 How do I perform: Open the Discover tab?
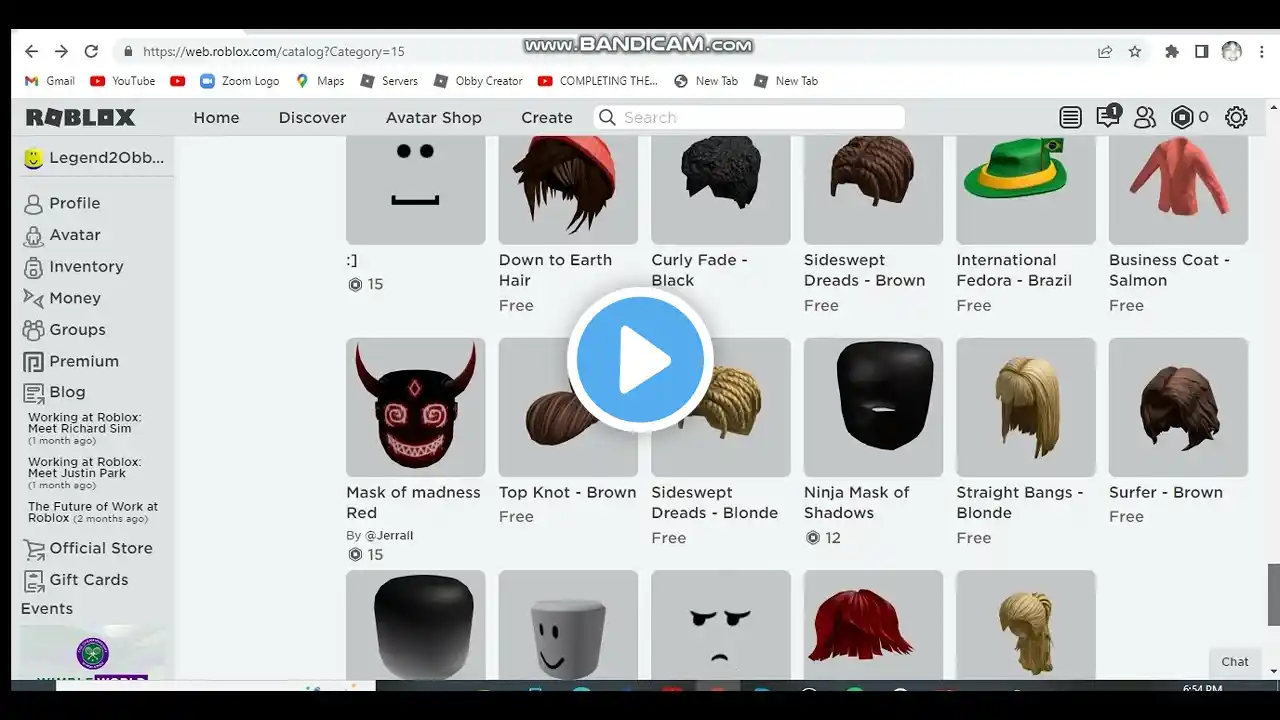(x=312, y=117)
